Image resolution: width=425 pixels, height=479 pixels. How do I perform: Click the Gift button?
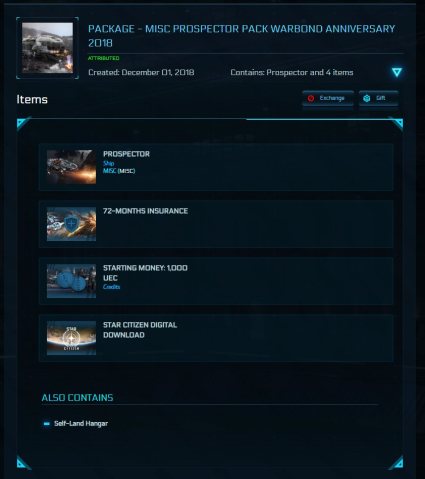[378, 98]
